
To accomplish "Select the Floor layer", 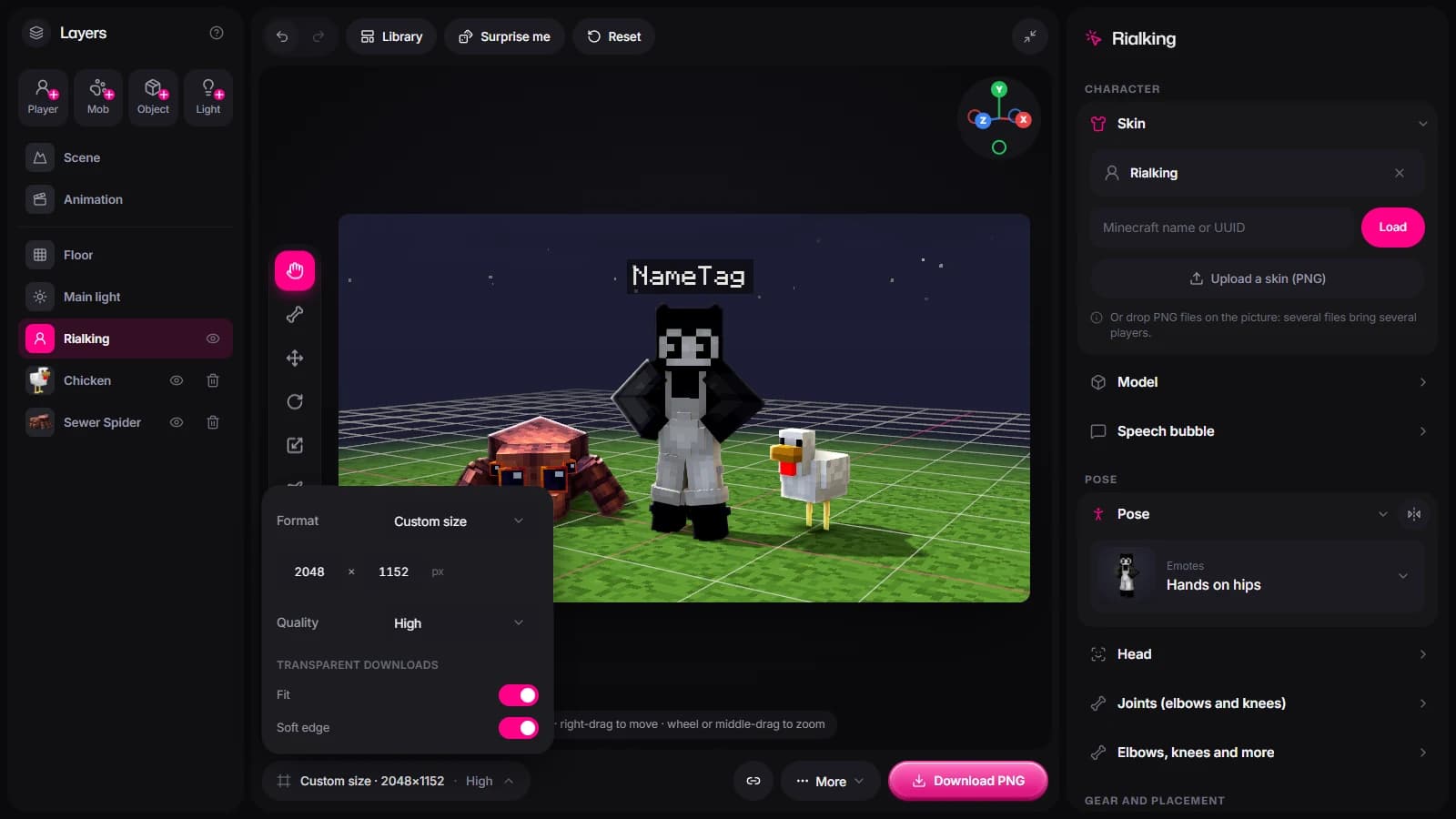I will 126,255.
